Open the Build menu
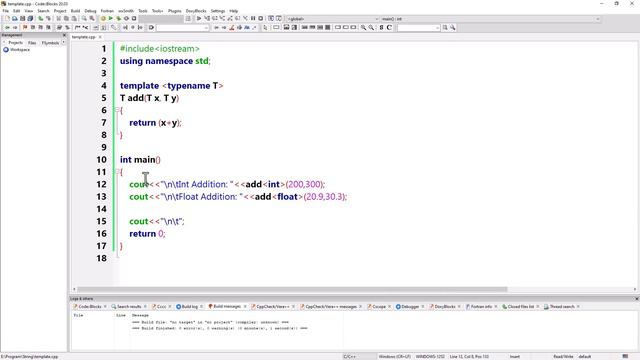 76,11
